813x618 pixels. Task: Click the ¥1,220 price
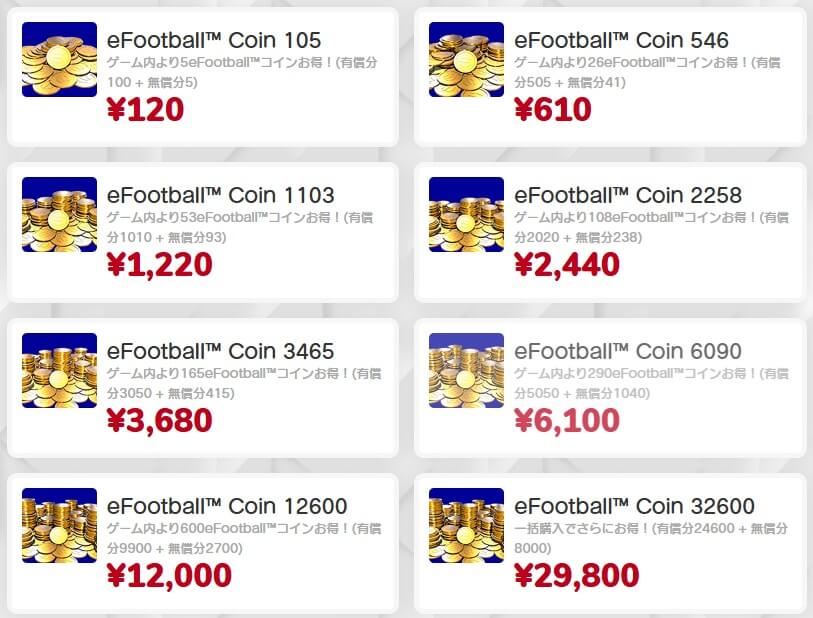pos(159,264)
